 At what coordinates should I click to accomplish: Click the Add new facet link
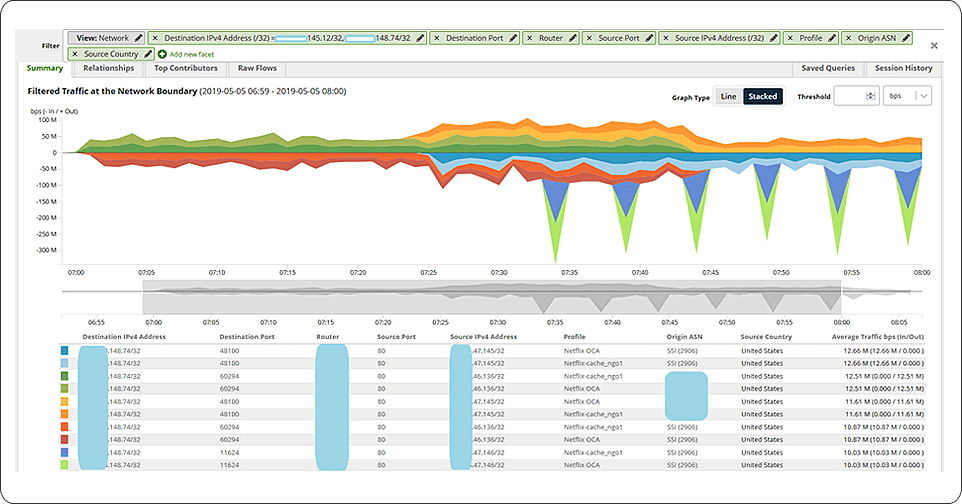pyautogui.click(x=192, y=54)
